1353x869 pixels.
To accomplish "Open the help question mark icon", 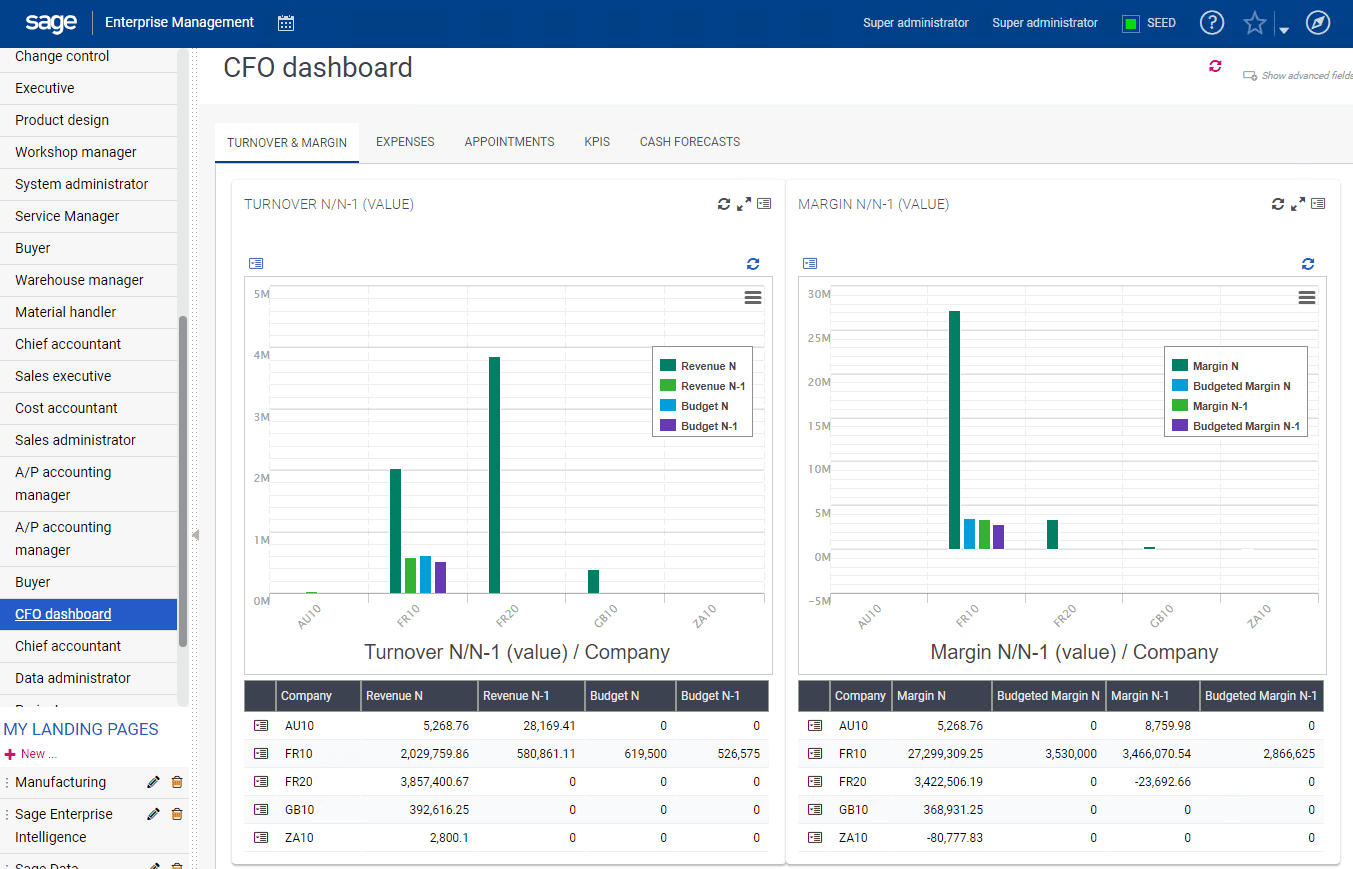I will coord(1212,23).
